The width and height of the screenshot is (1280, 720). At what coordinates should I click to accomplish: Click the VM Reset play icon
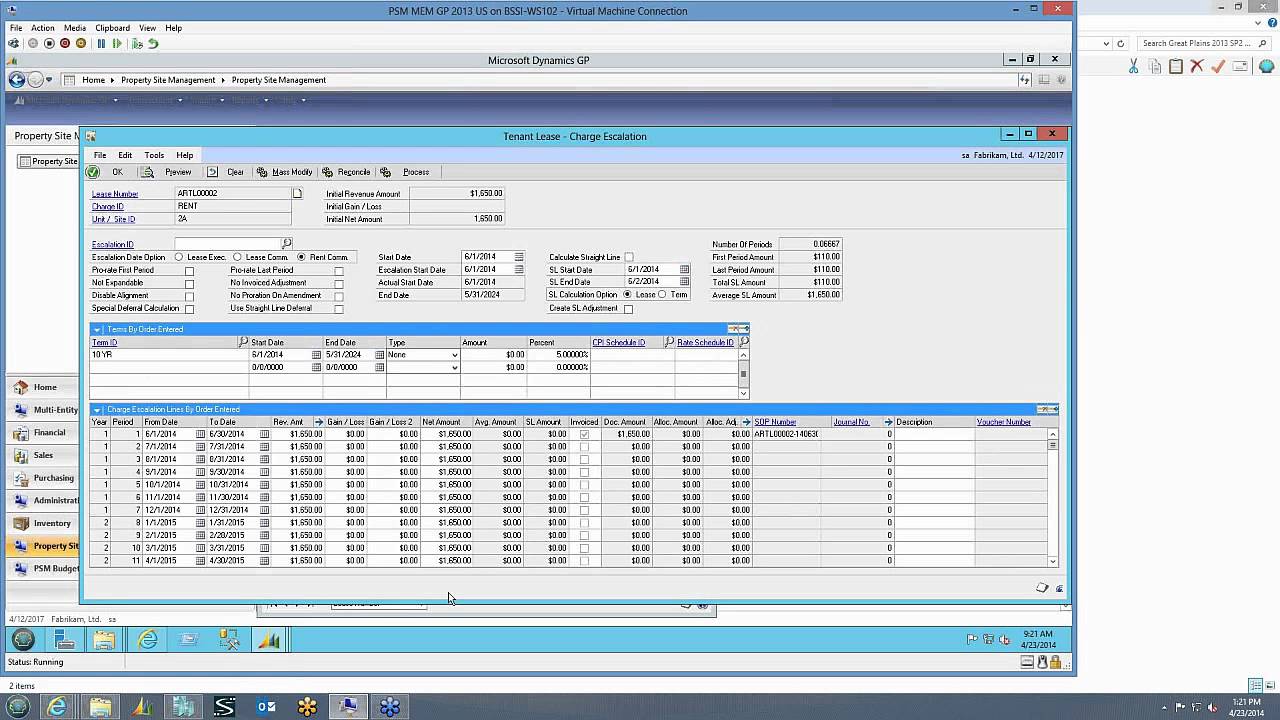pyautogui.click(x=117, y=44)
